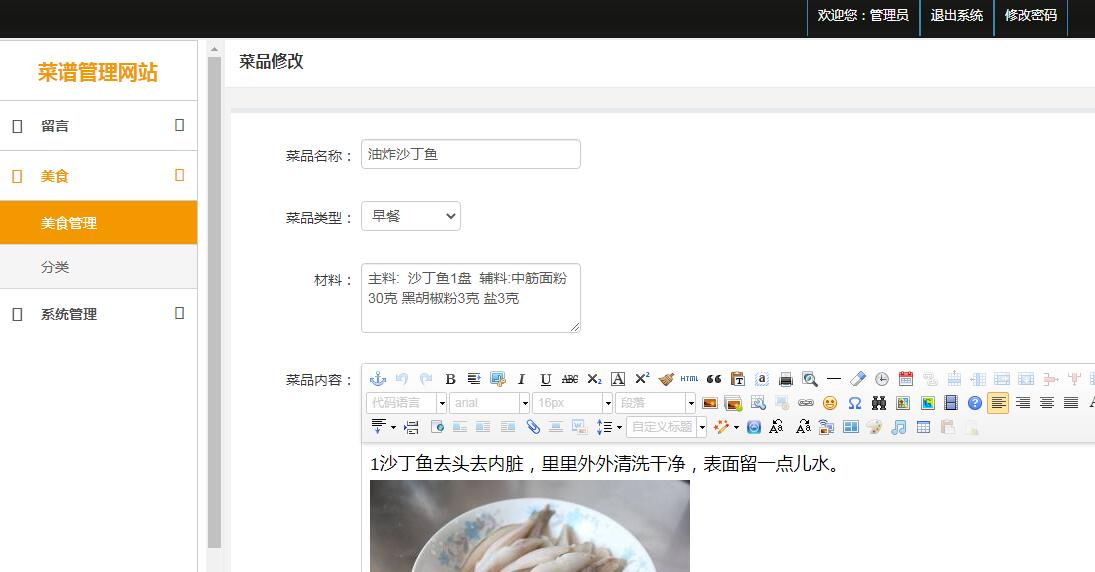Toggle HTML source view

[689, 379]
